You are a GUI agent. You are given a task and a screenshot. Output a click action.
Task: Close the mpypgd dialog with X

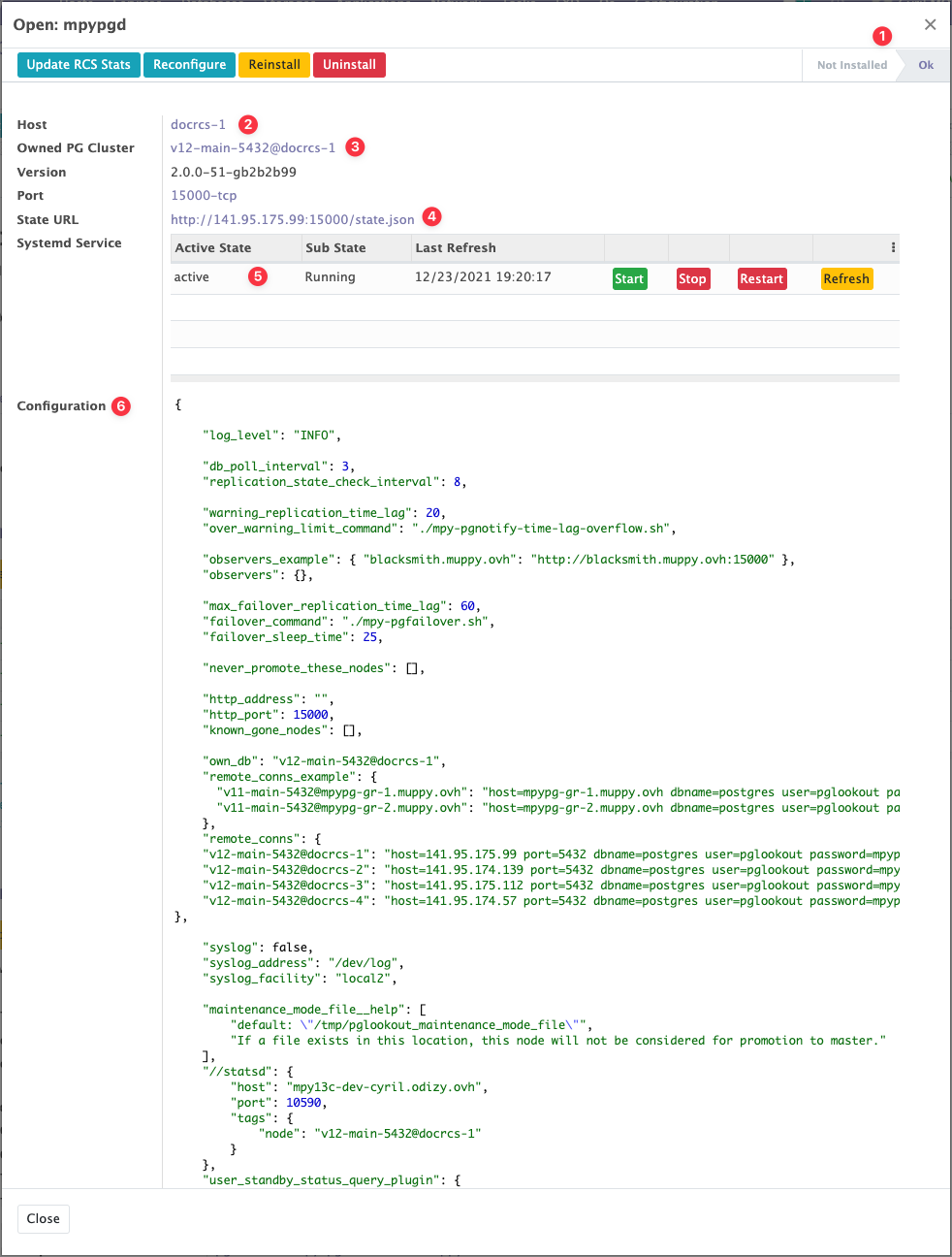930,25
